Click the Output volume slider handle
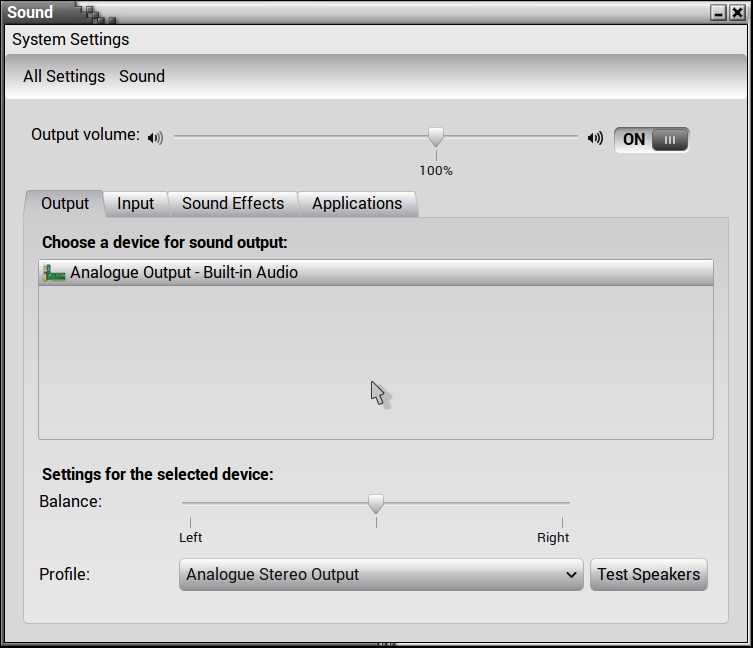 click(x=436, y=137)
